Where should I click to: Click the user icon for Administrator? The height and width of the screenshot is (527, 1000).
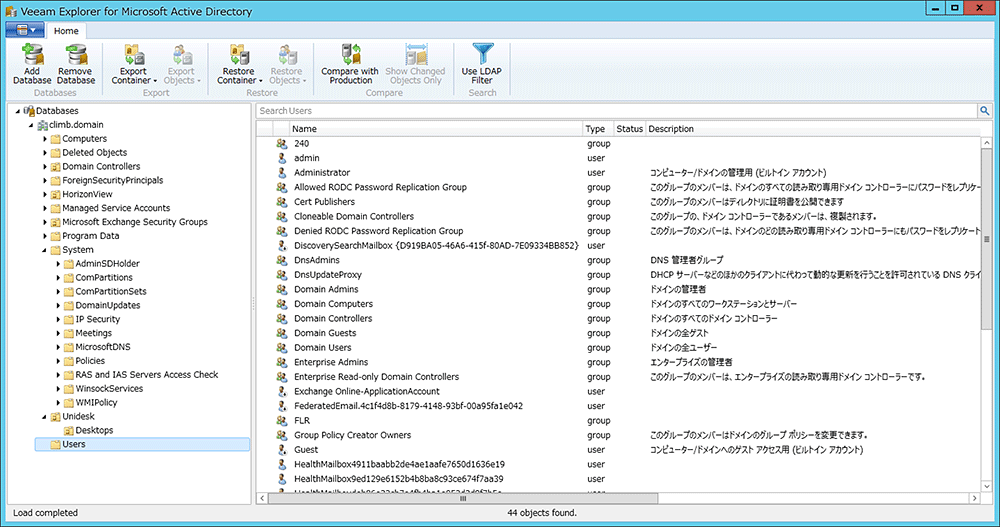tap(282, 173)
